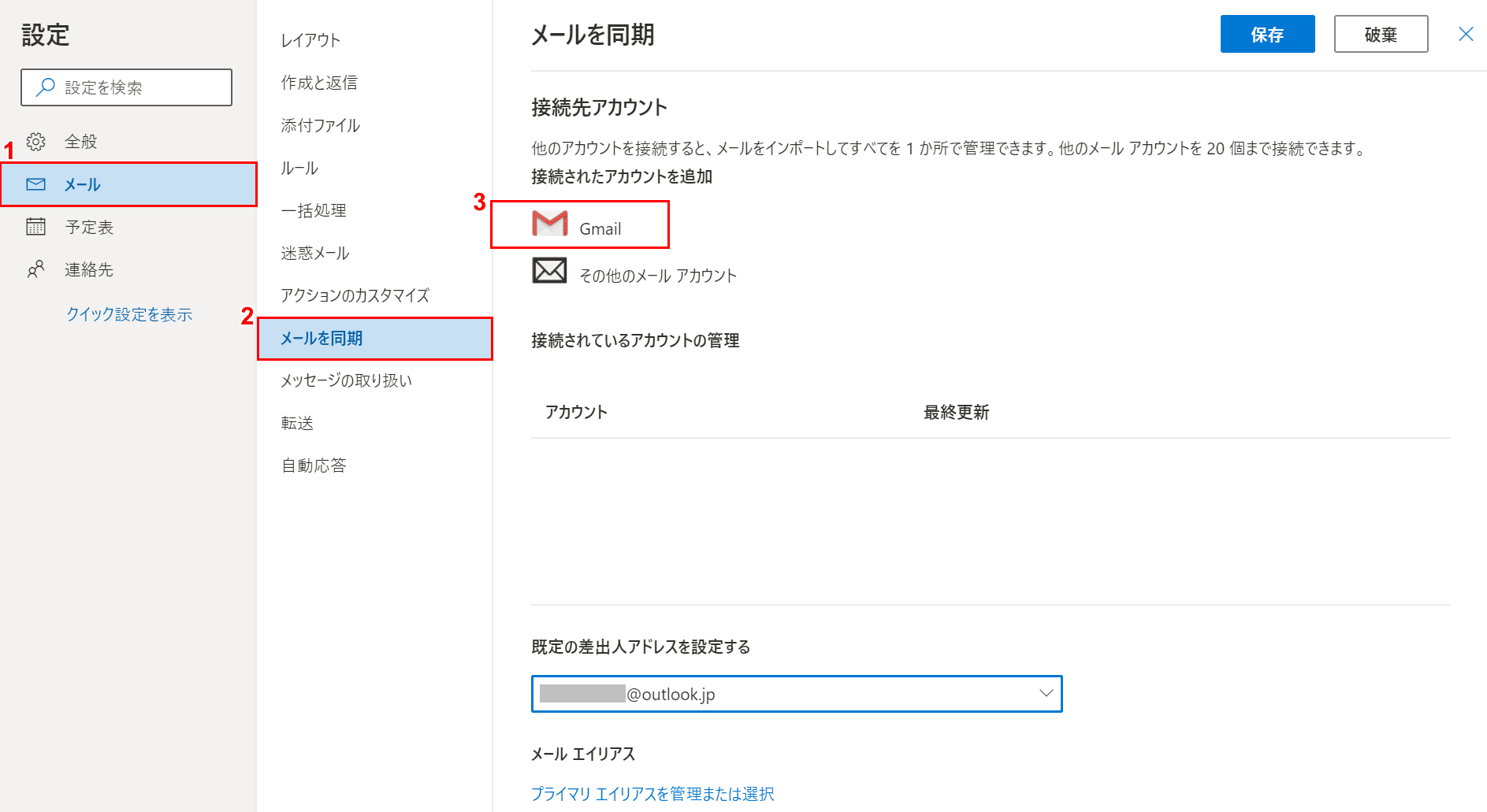This screenshot has width=1487, height=812.
Task: Click the red Gmail M logo
Action: (x=550, y=224)
